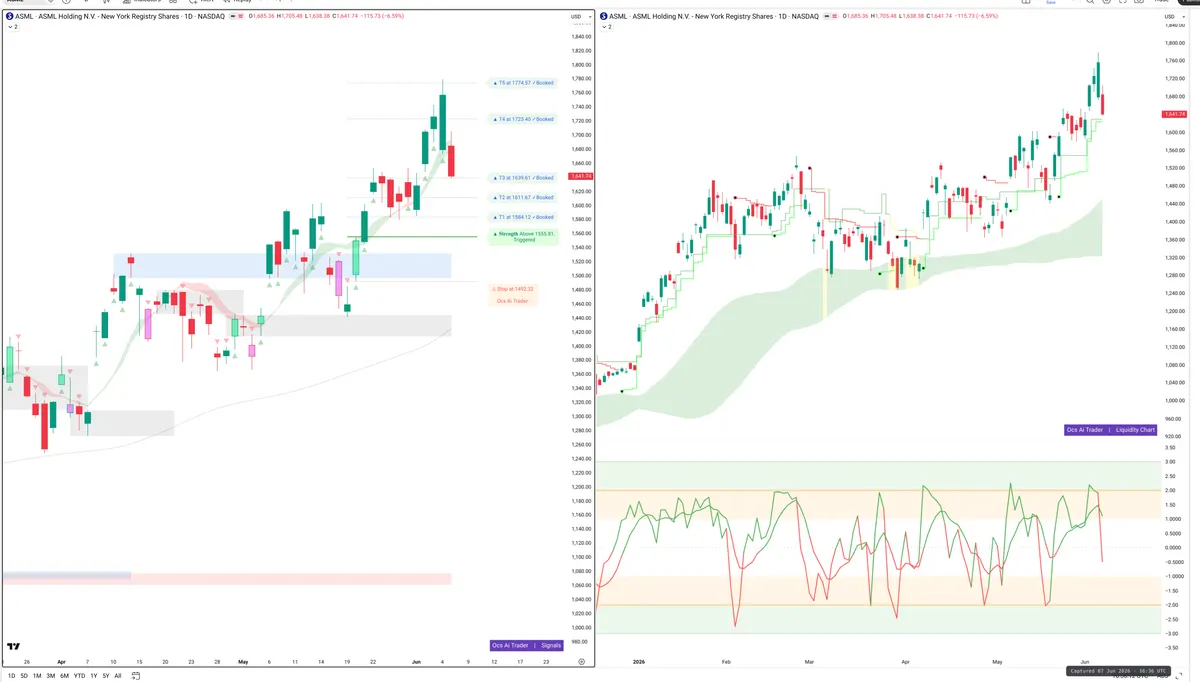
Task: Select the All time range button
Action: pos(118,676)
